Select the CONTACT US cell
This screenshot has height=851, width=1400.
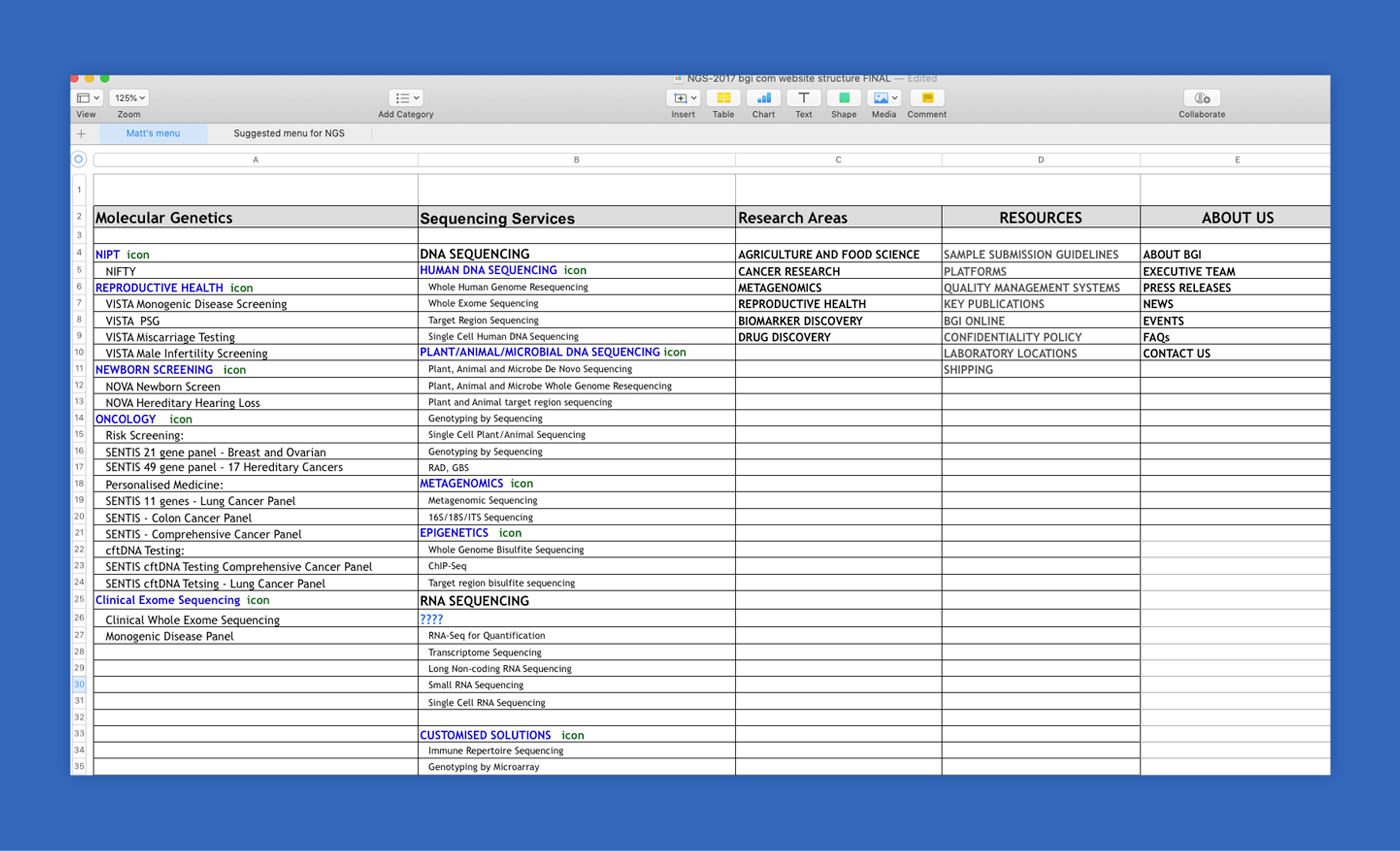[1237, 353]
